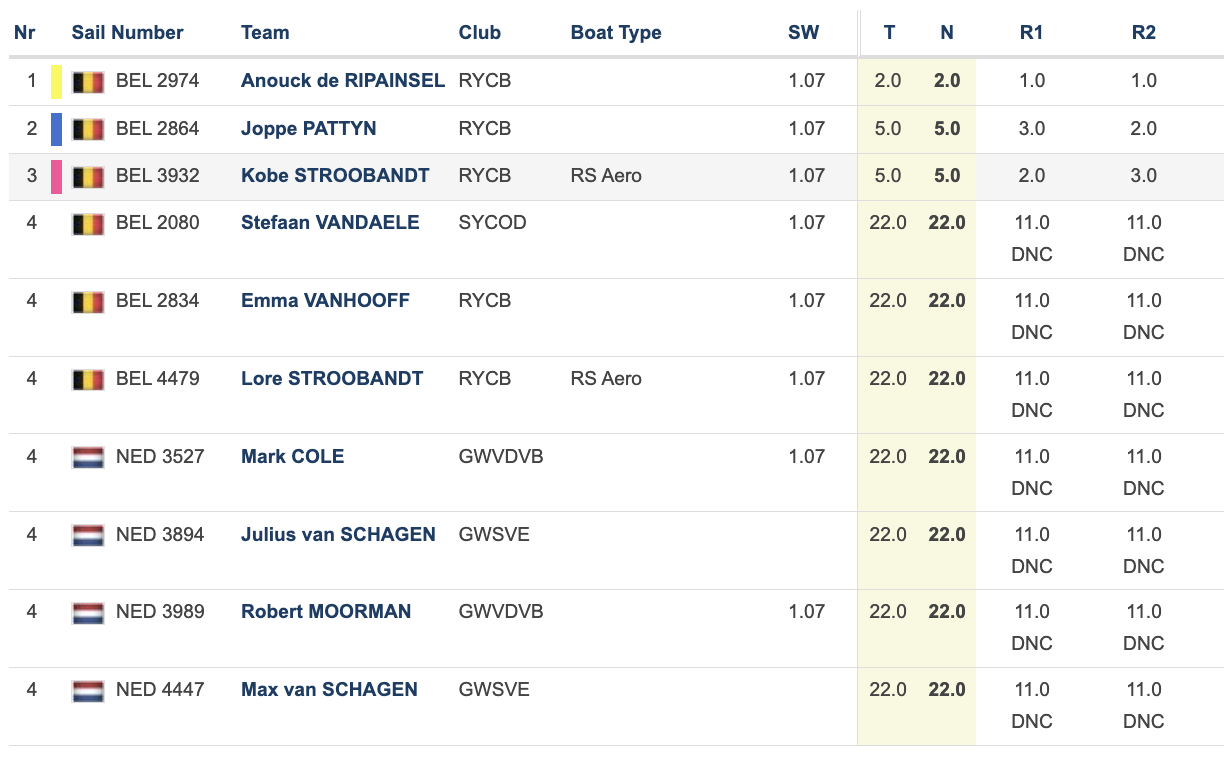Image resolution: width=1224 pixels, height=770 pixels.
Task: Click the pink third-place color marker
Action: 57,176
